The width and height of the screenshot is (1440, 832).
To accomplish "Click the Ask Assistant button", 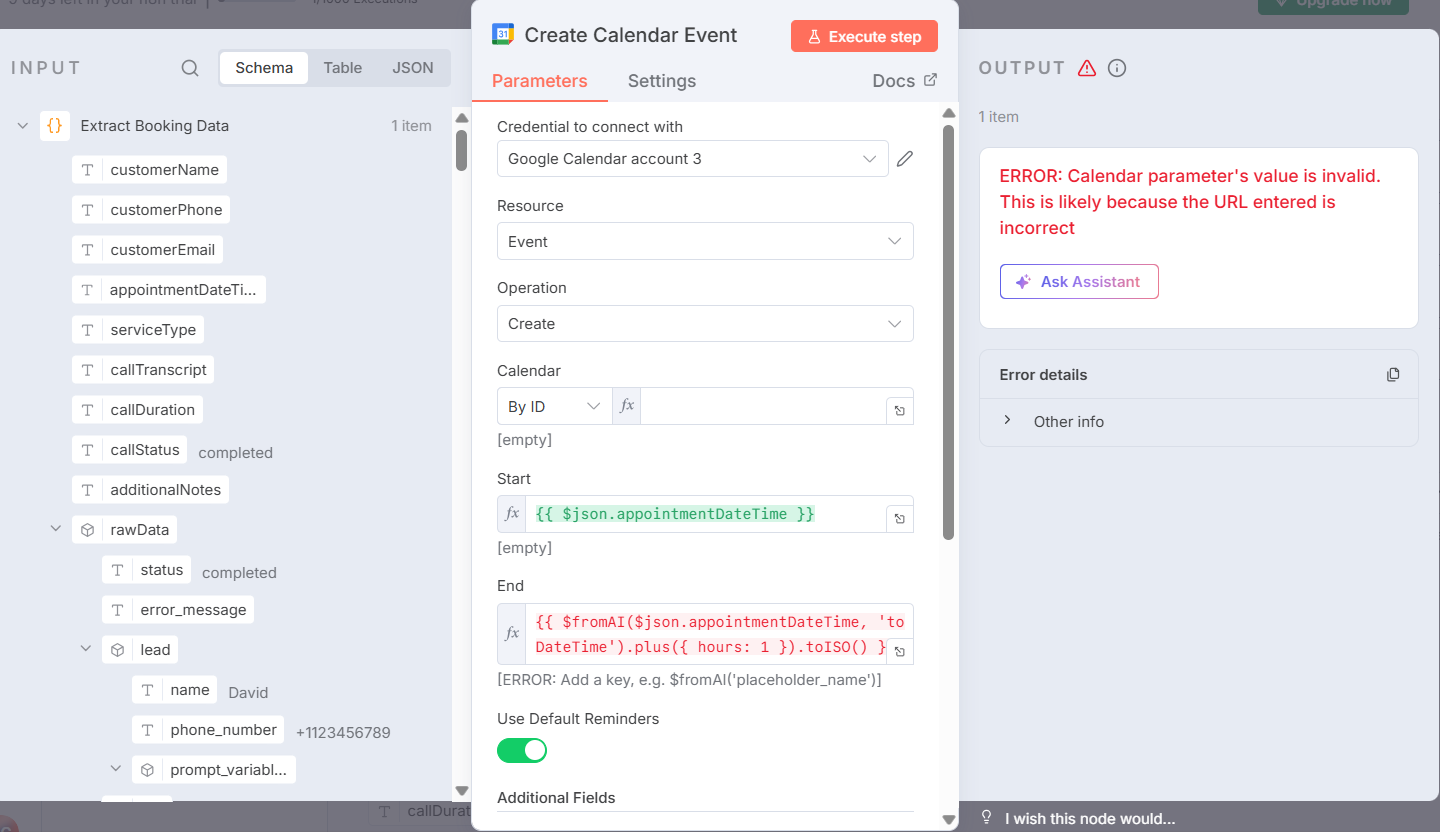I will [1079, 282].
